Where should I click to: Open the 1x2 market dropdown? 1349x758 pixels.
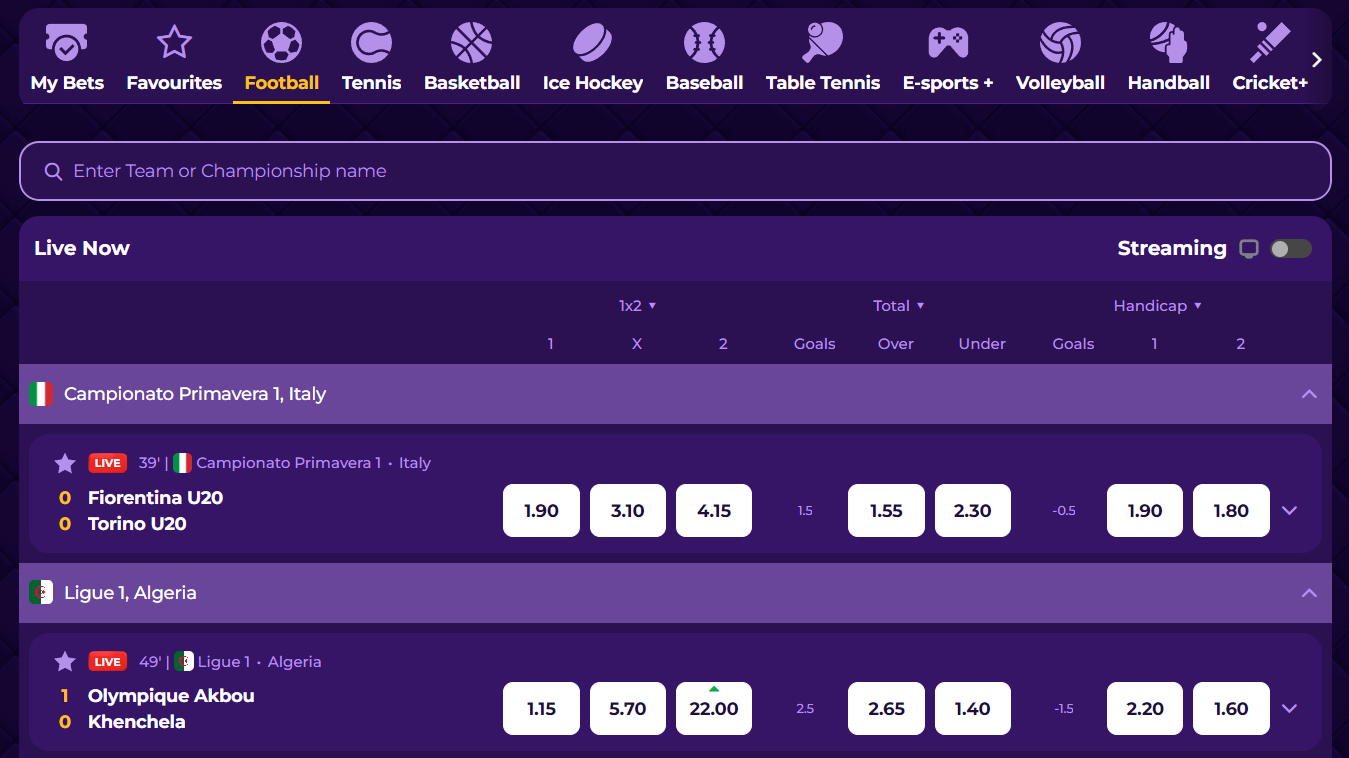[637, 306]
